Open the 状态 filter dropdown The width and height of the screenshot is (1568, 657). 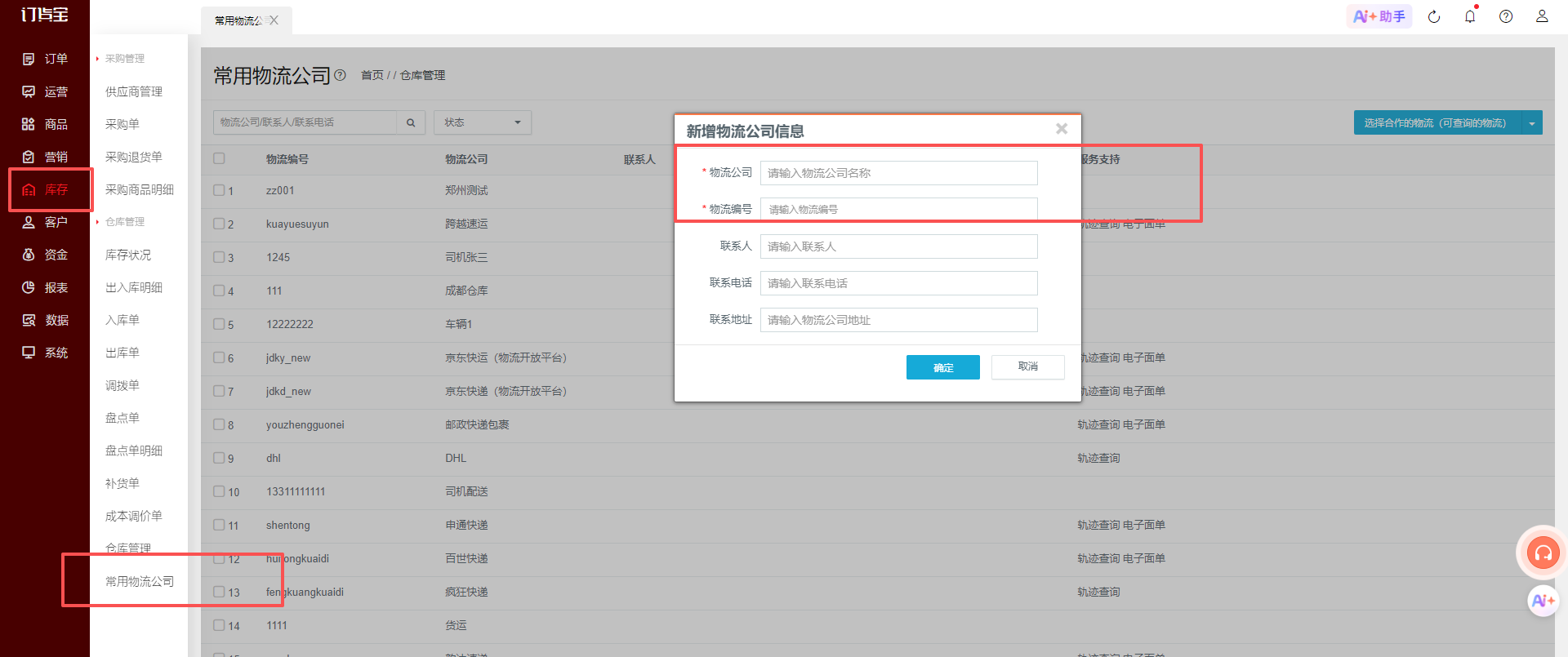[x=483, y=122]
